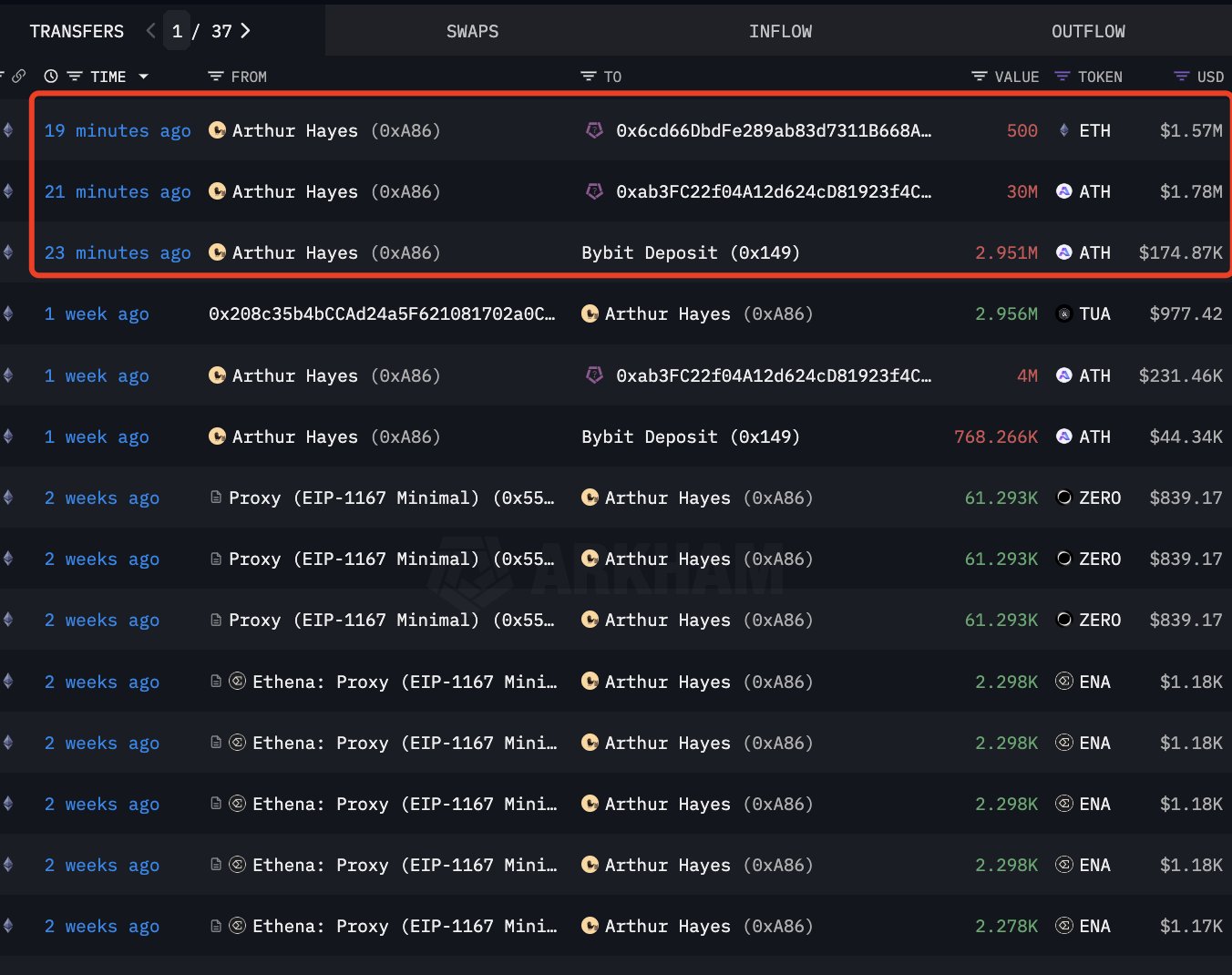The height and width of the screenshot is (975, 1232).
Task: Click the Ethena logo in first Ethena row
Action: pyautogui.click(x=237, y=682)
